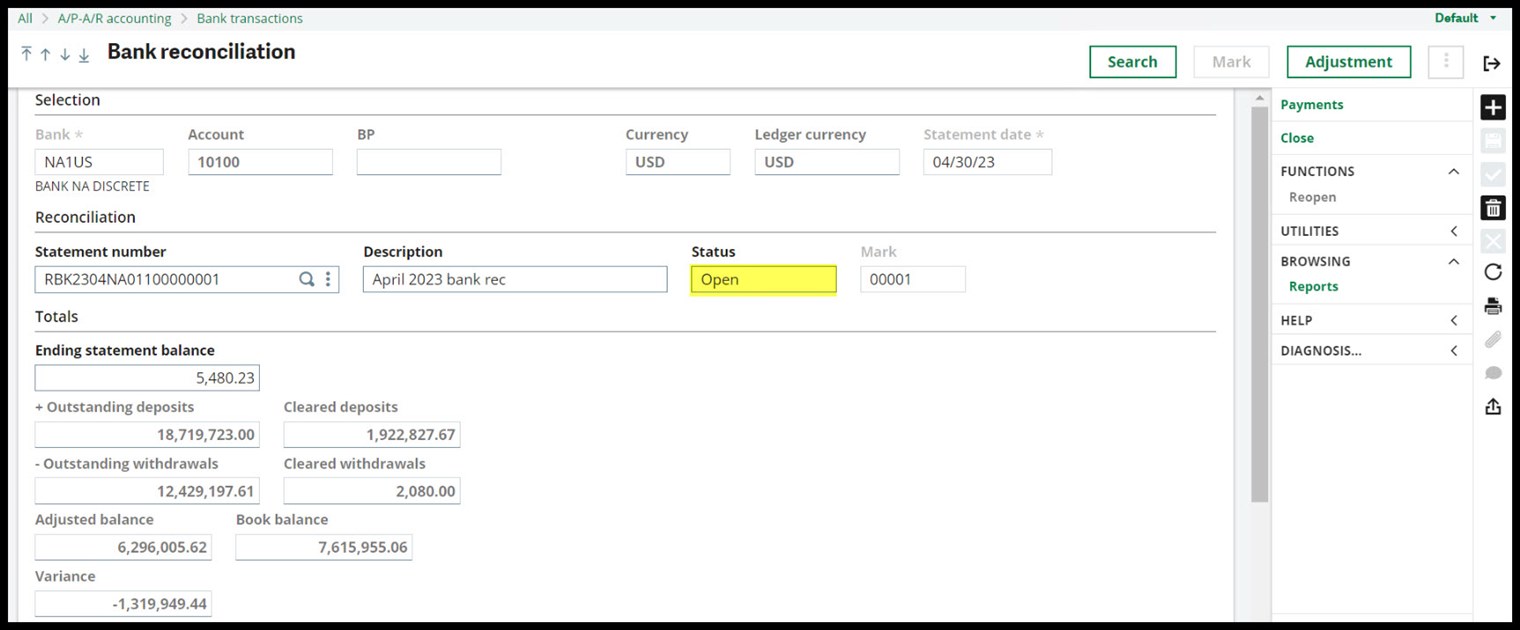Create a new record with the plus icon
Viewport: 1520px width, 630px height.
[x=1493, y=107]
